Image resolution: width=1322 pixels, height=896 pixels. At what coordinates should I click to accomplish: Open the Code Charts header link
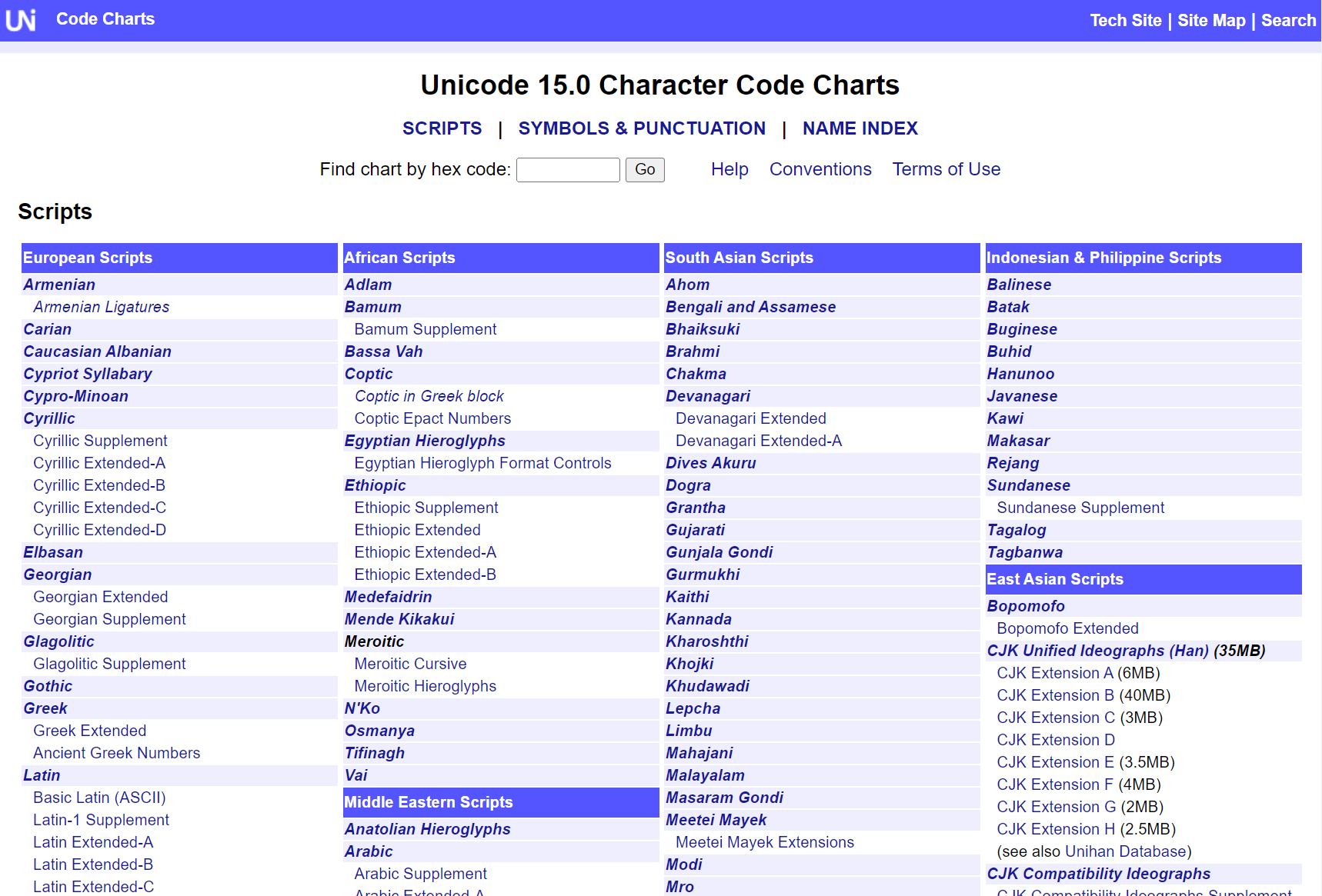click(x=105, y=19)
